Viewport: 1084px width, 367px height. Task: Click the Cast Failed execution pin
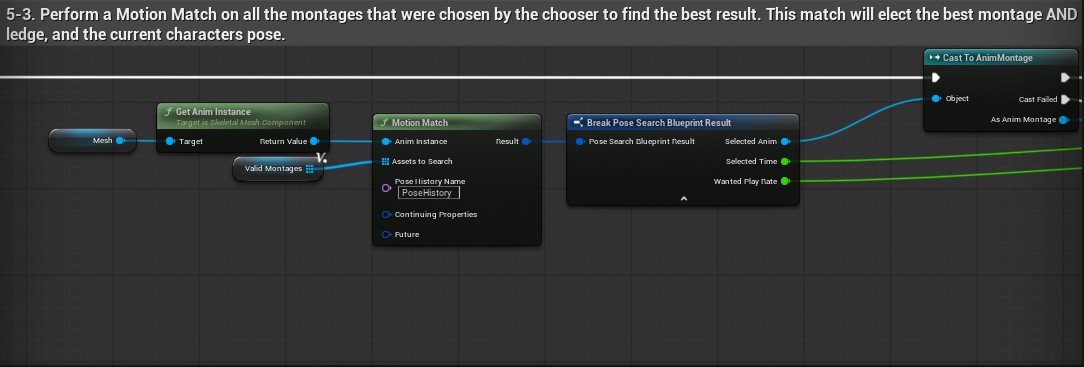pyautogui.click(x=1065, y=99)
